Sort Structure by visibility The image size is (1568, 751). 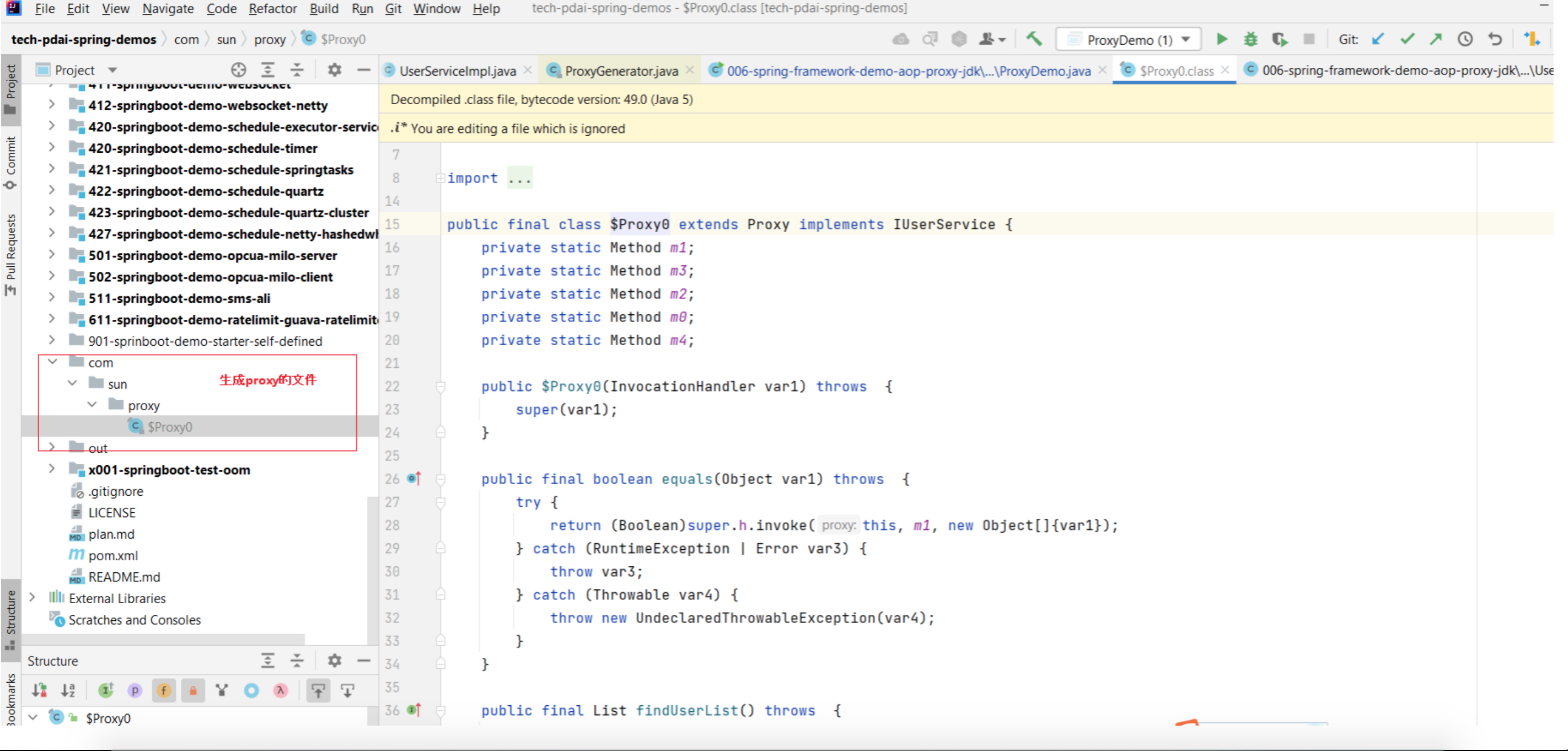tap(40, 690)
